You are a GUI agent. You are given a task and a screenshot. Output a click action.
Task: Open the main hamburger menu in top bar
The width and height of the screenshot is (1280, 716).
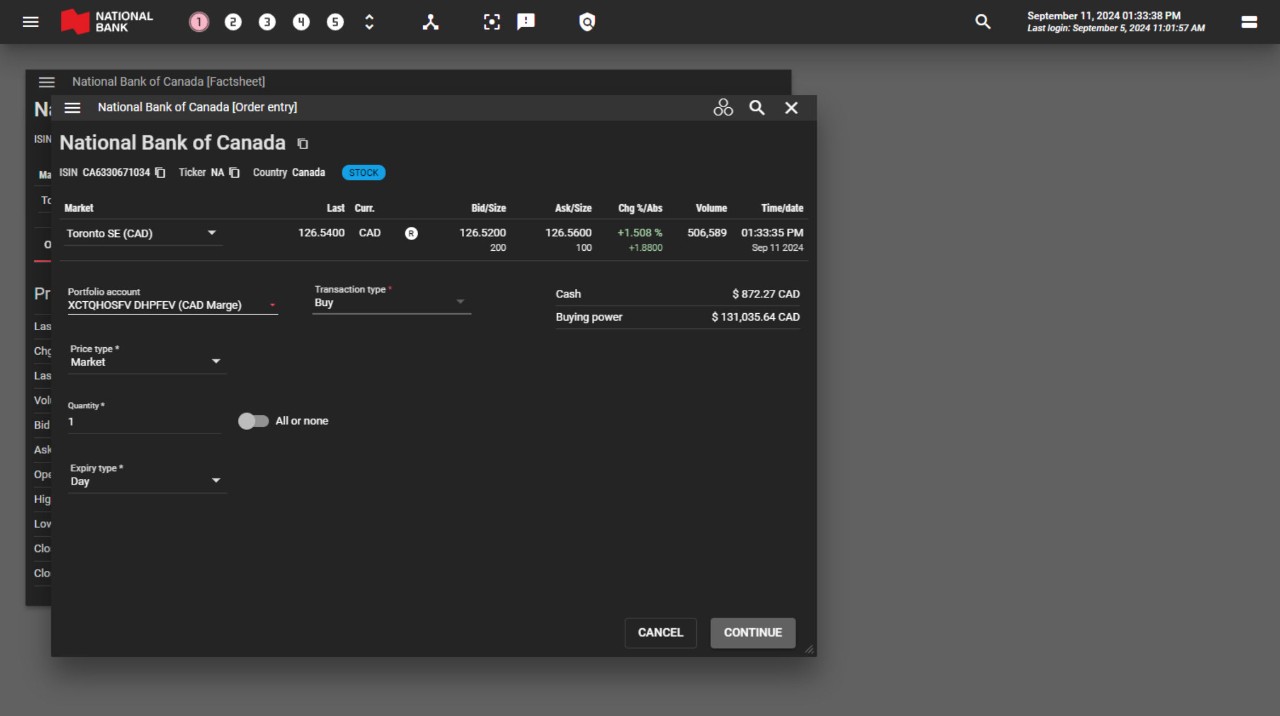(31, 21)
